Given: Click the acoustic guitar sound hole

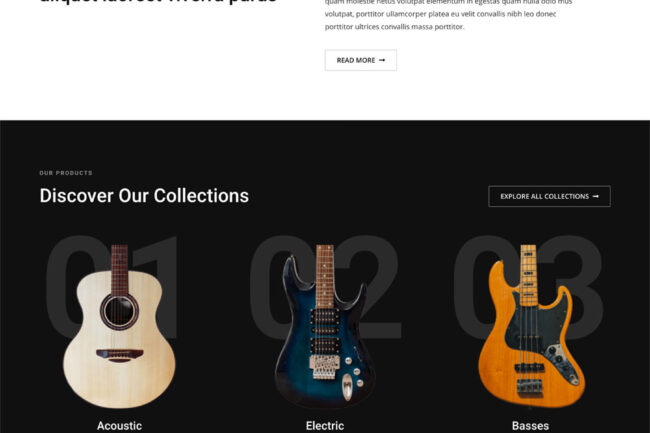Looking at the screenshot, I should tap(119, 311).
